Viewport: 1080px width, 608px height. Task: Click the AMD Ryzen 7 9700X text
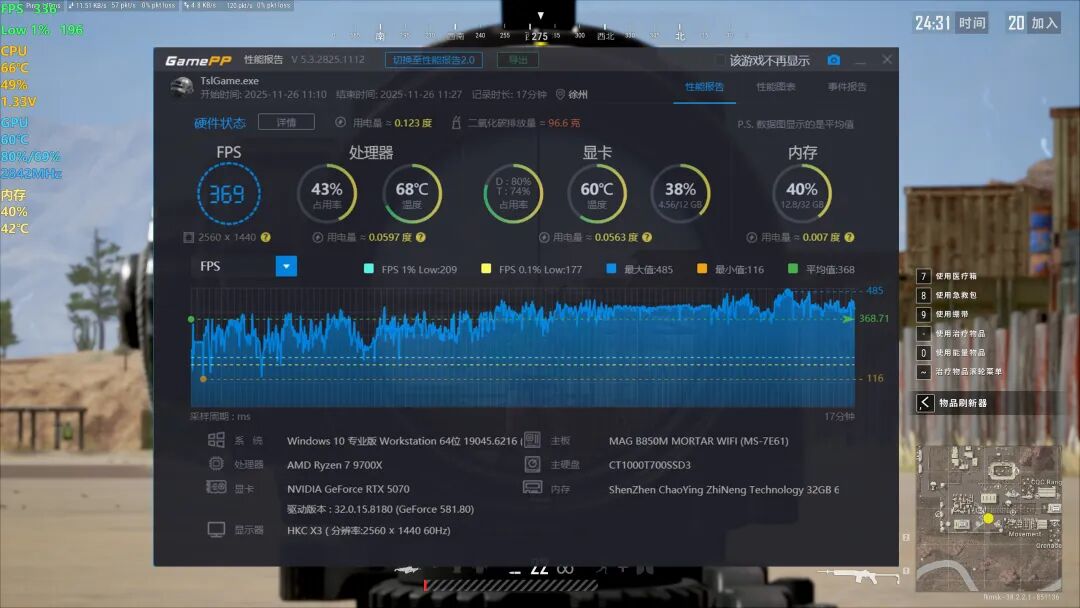pos(335,465)
